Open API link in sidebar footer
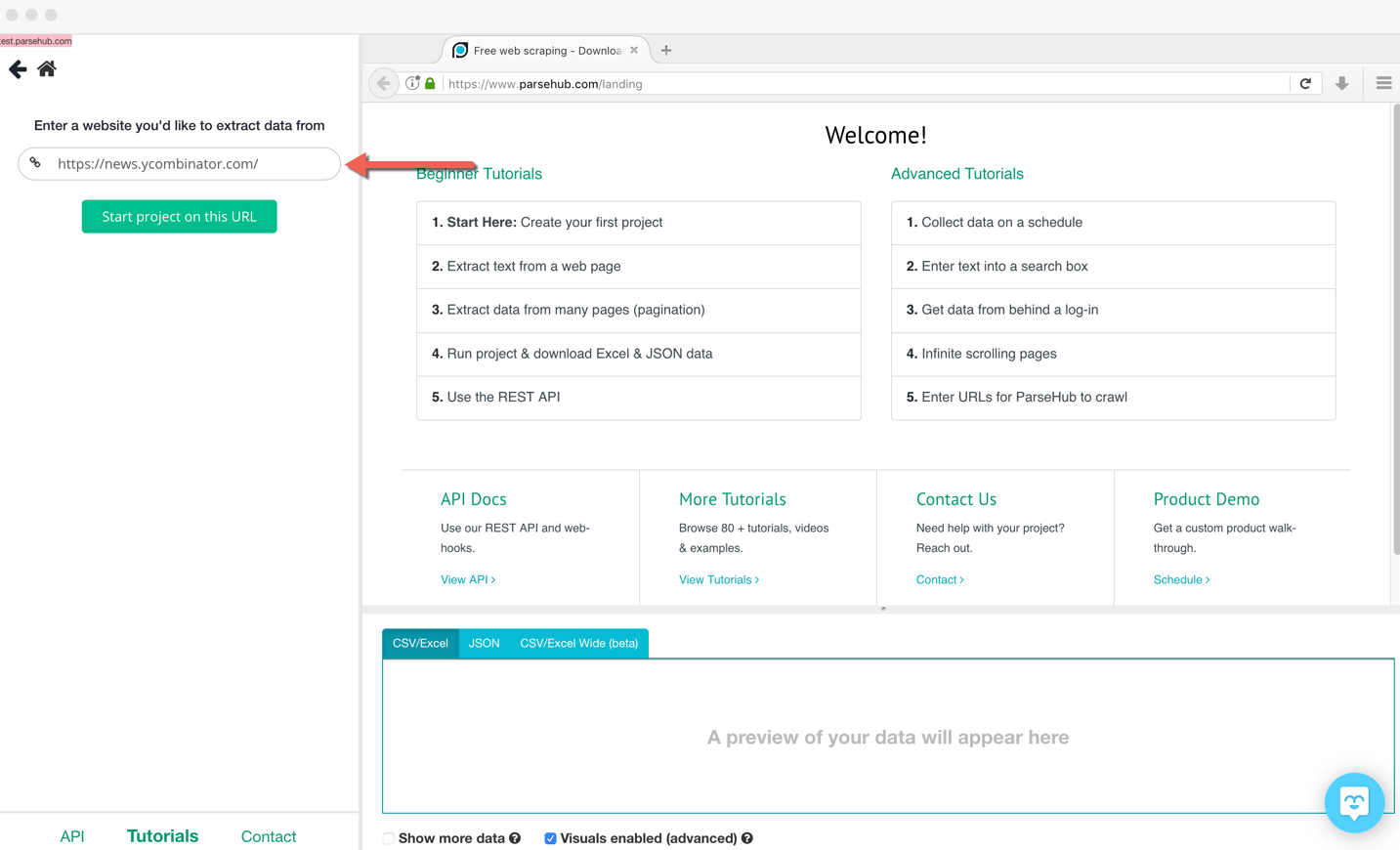The image size is (1400, 850). coord(72,836)
